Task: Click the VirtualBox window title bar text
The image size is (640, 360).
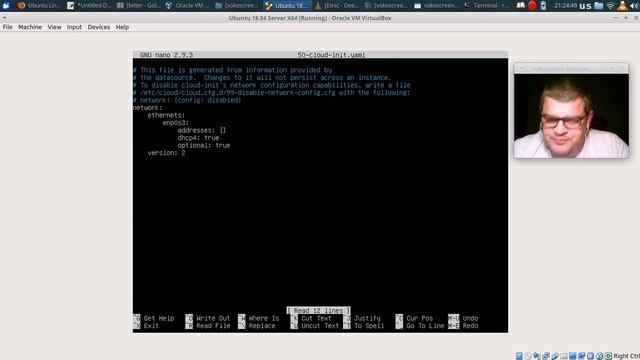Action: tap(310, 18)
